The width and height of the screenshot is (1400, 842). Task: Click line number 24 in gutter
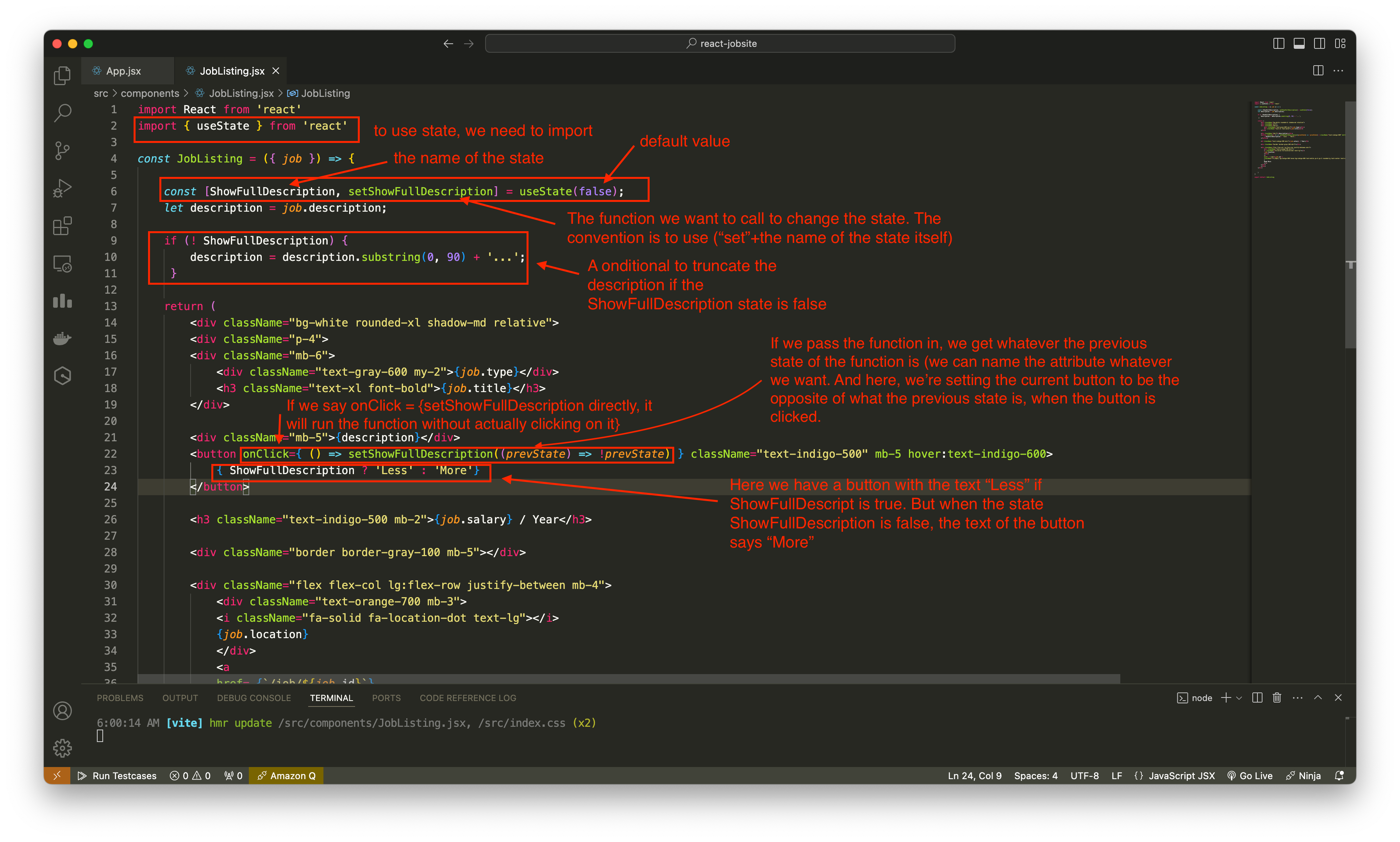click(111, 487)
